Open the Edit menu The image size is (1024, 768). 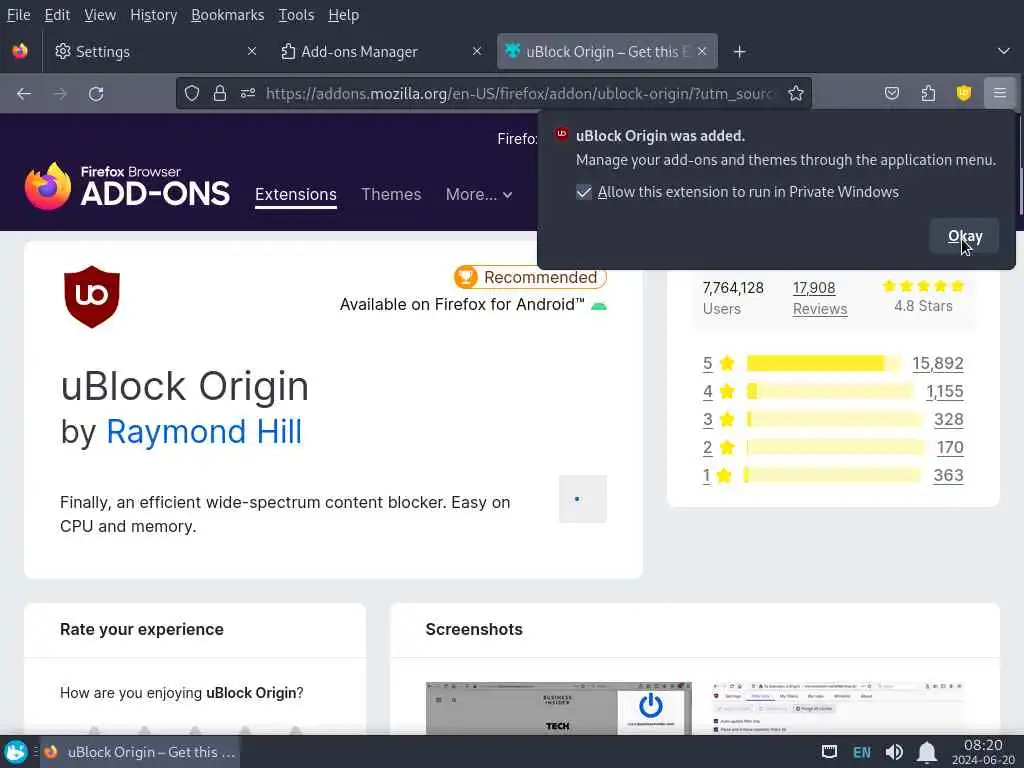pyautogui.click(x=57, y=14)
